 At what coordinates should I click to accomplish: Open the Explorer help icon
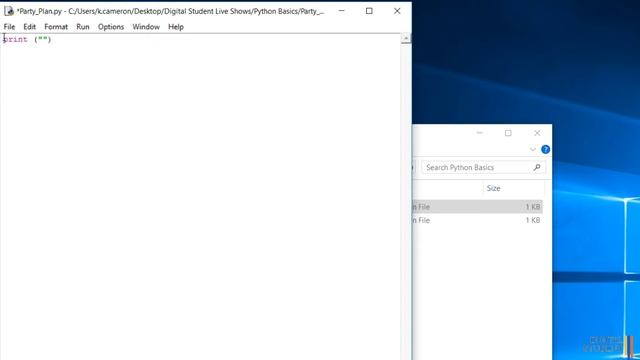click(x=545, y=149)
